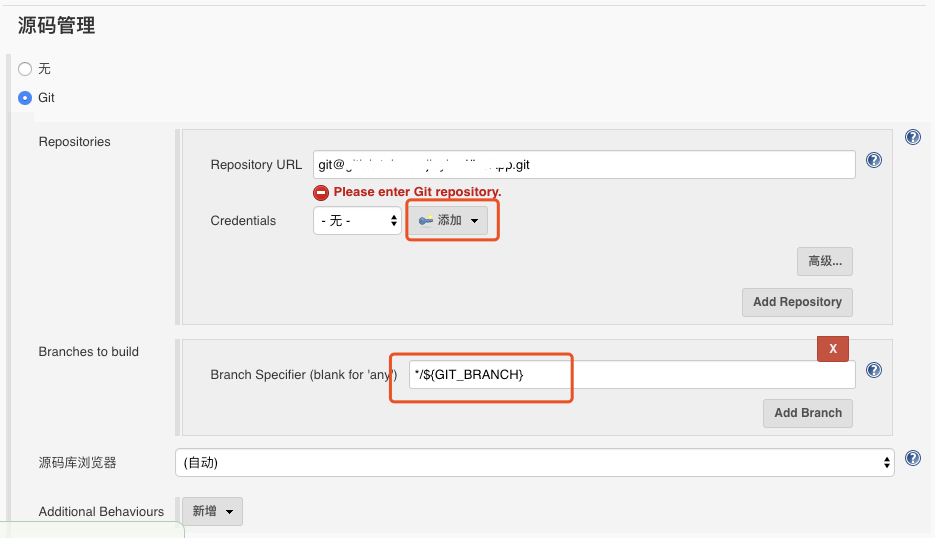Click the red error icon under Repository URL
935x538 pixels.
click(321, 192)
